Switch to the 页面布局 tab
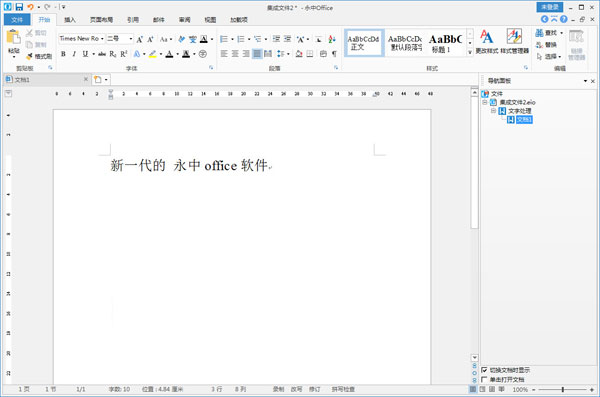This screenshot has width=600, height=397. pos(101,20)
